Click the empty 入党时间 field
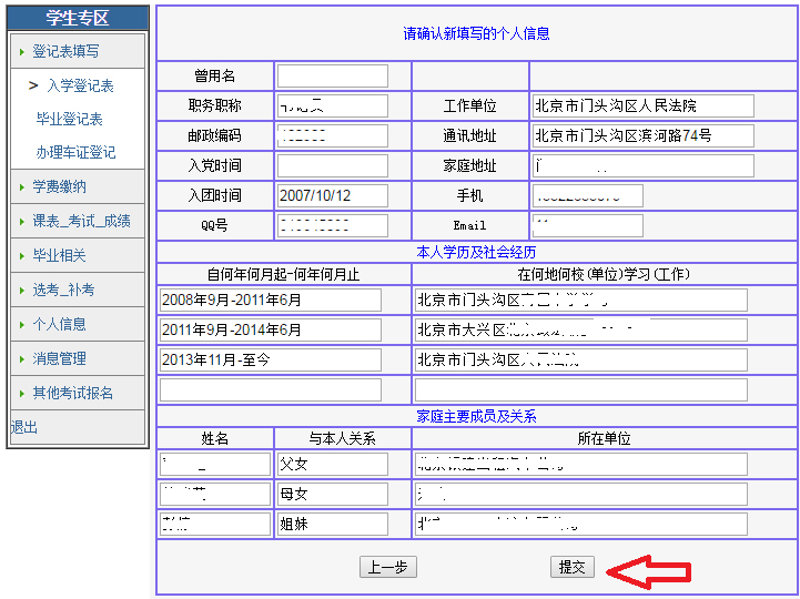The height and width of the screenshot is (599, 800). pos(332,166)
